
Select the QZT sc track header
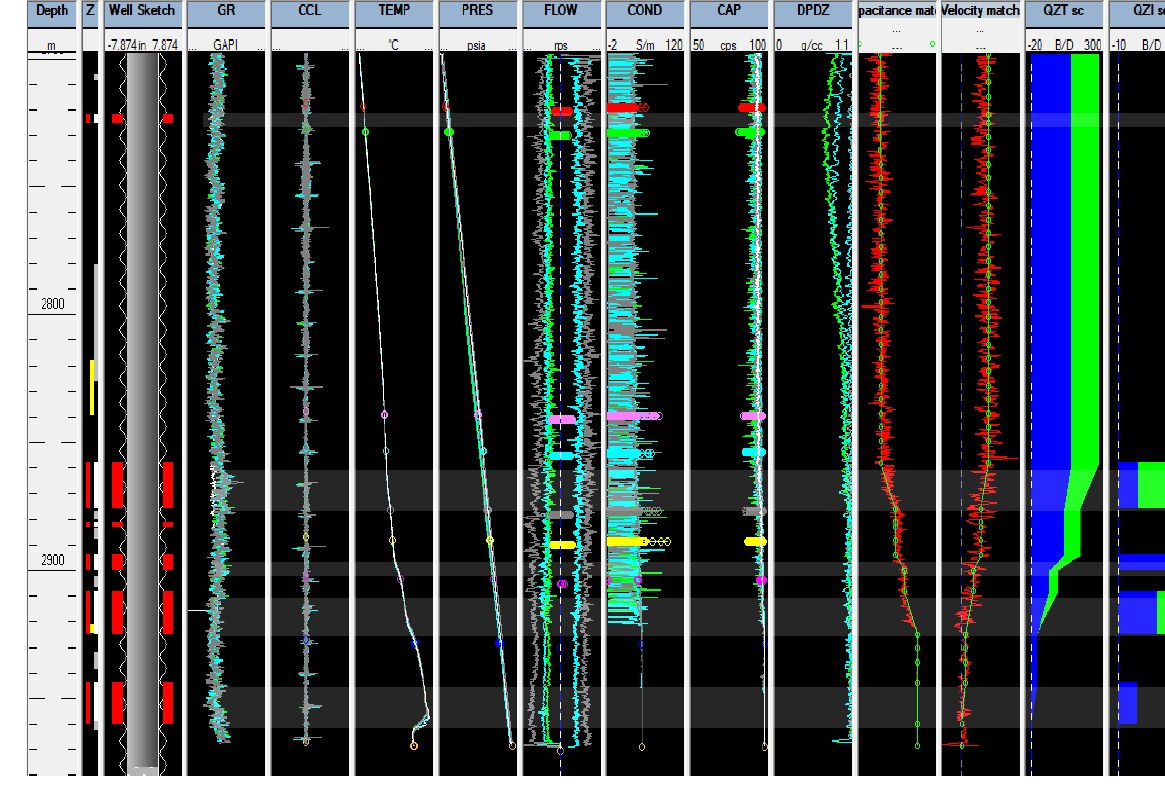point(1064,13)
